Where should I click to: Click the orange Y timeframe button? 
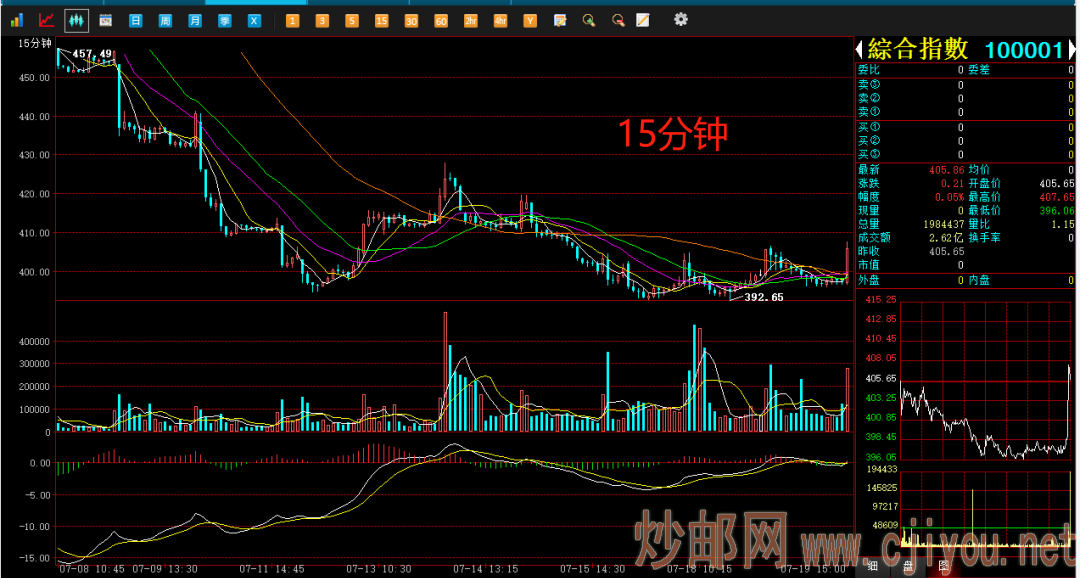click(x=530, y=21)
